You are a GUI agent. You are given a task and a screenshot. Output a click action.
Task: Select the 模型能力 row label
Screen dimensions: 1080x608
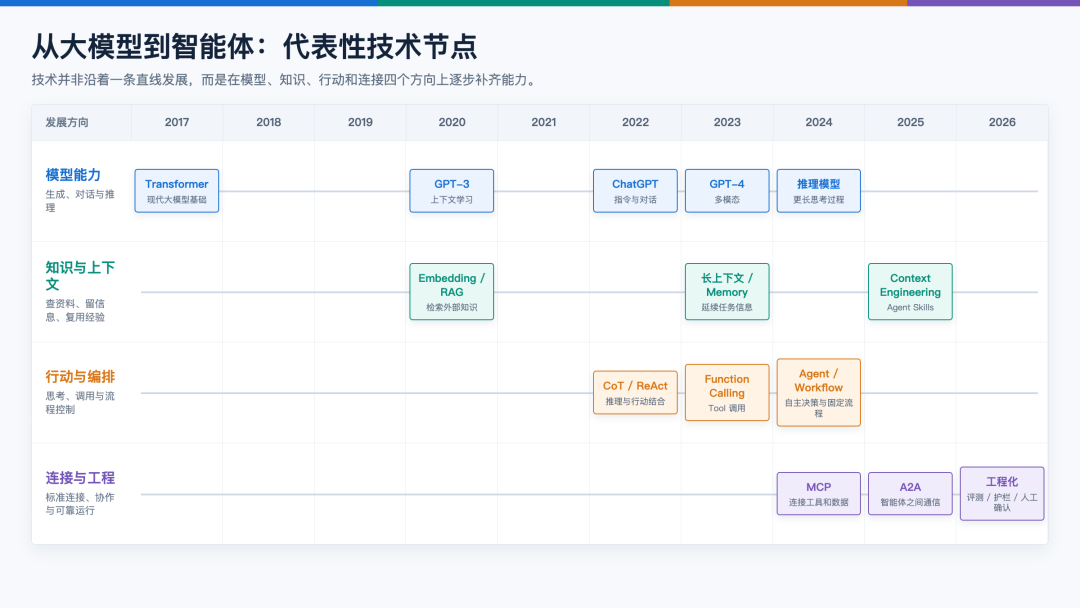coord(73,175)
